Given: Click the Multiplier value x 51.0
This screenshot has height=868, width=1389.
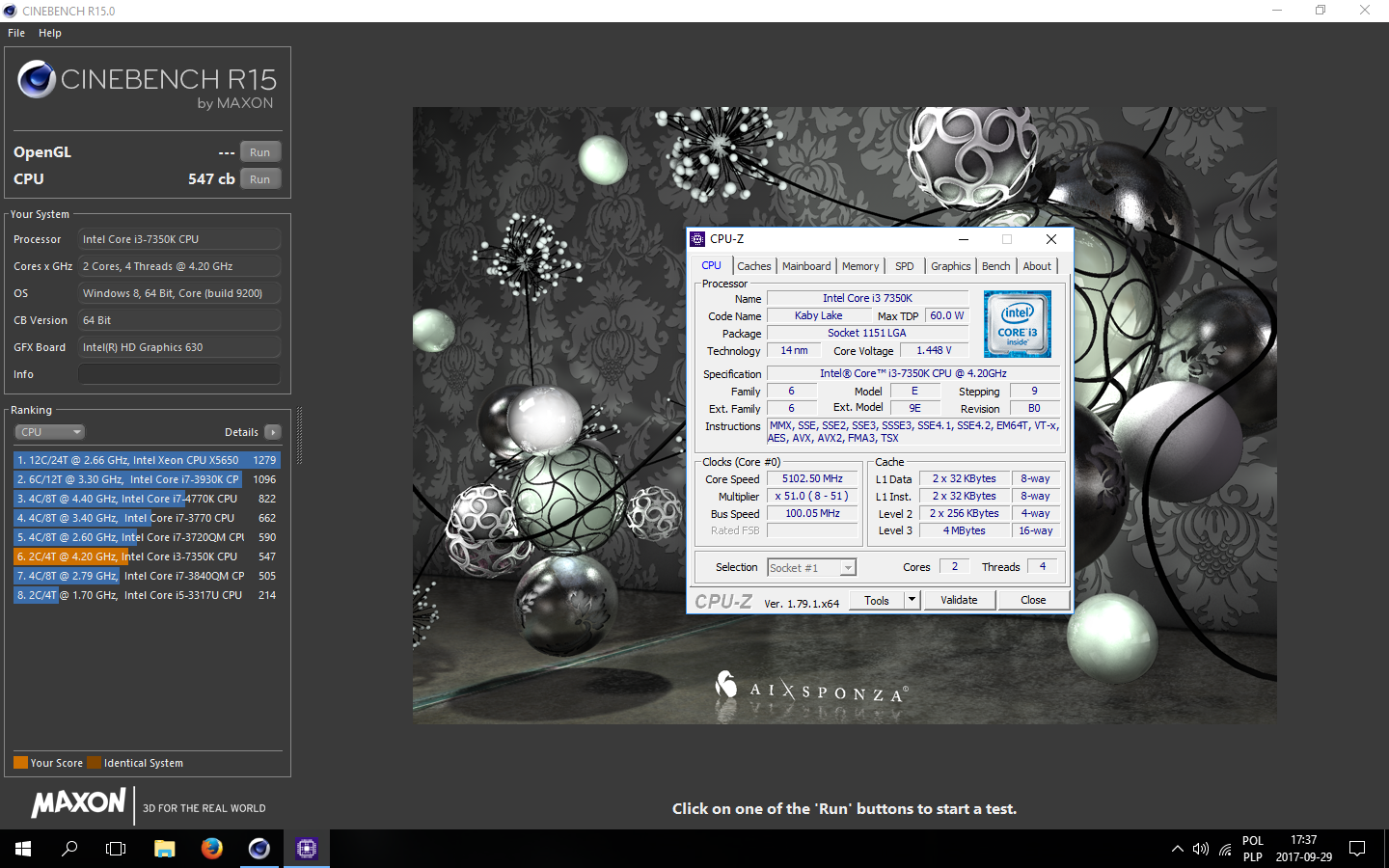Looking at the screenshot, I should (812, 497).
